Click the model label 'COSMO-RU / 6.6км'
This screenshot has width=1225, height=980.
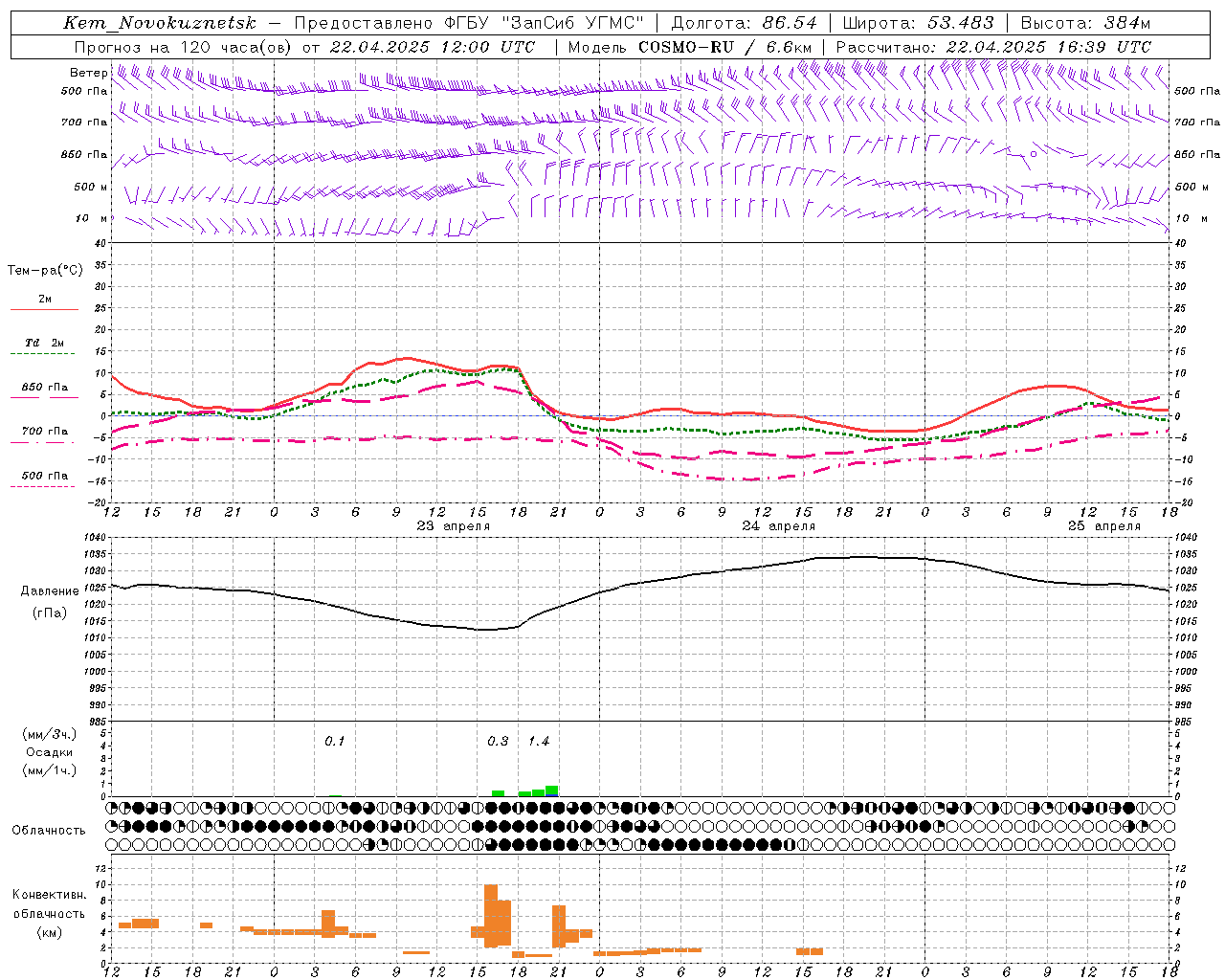point(725,47)
